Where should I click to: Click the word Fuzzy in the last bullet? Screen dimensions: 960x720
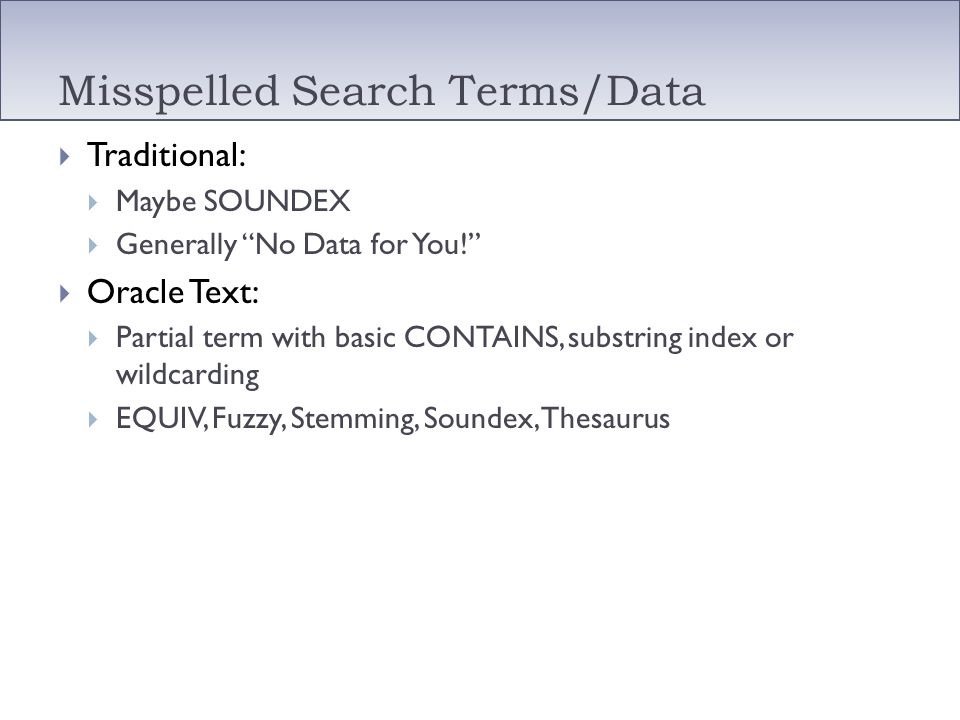[247, 419]
